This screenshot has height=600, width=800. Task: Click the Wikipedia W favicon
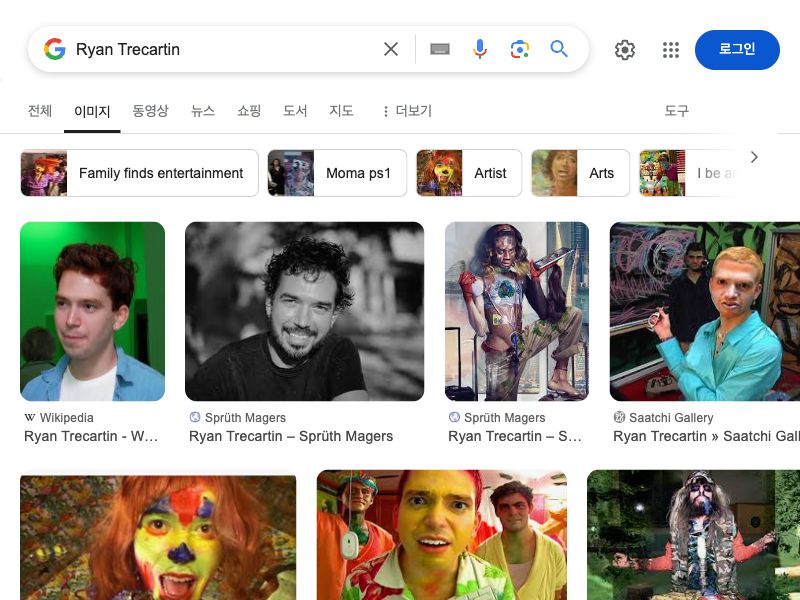click(x=30, y=417)
